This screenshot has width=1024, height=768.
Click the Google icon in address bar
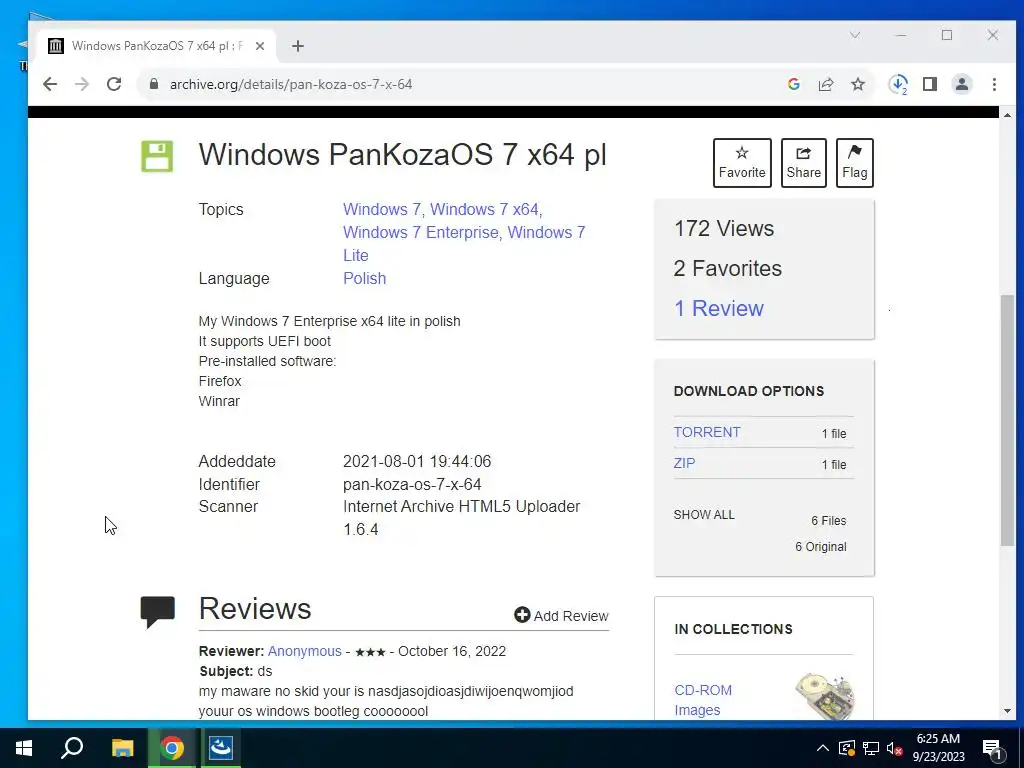793,84
